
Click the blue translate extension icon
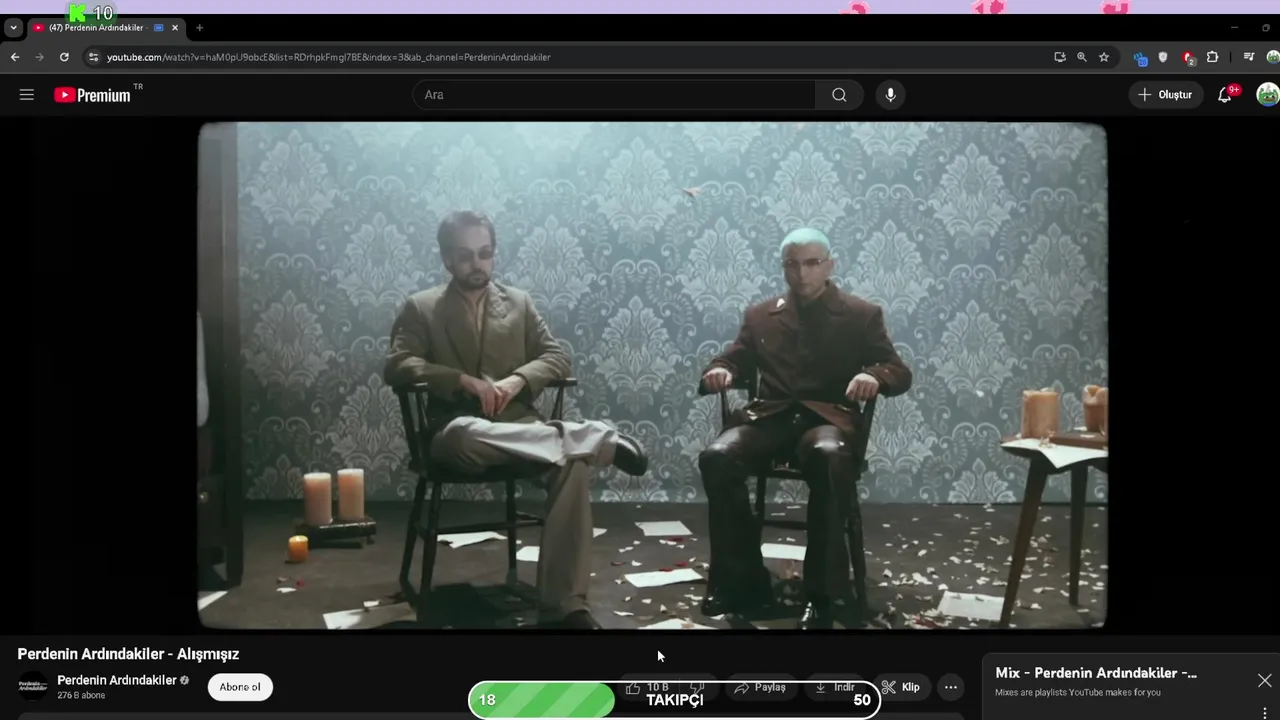(x=1140, y=58)
